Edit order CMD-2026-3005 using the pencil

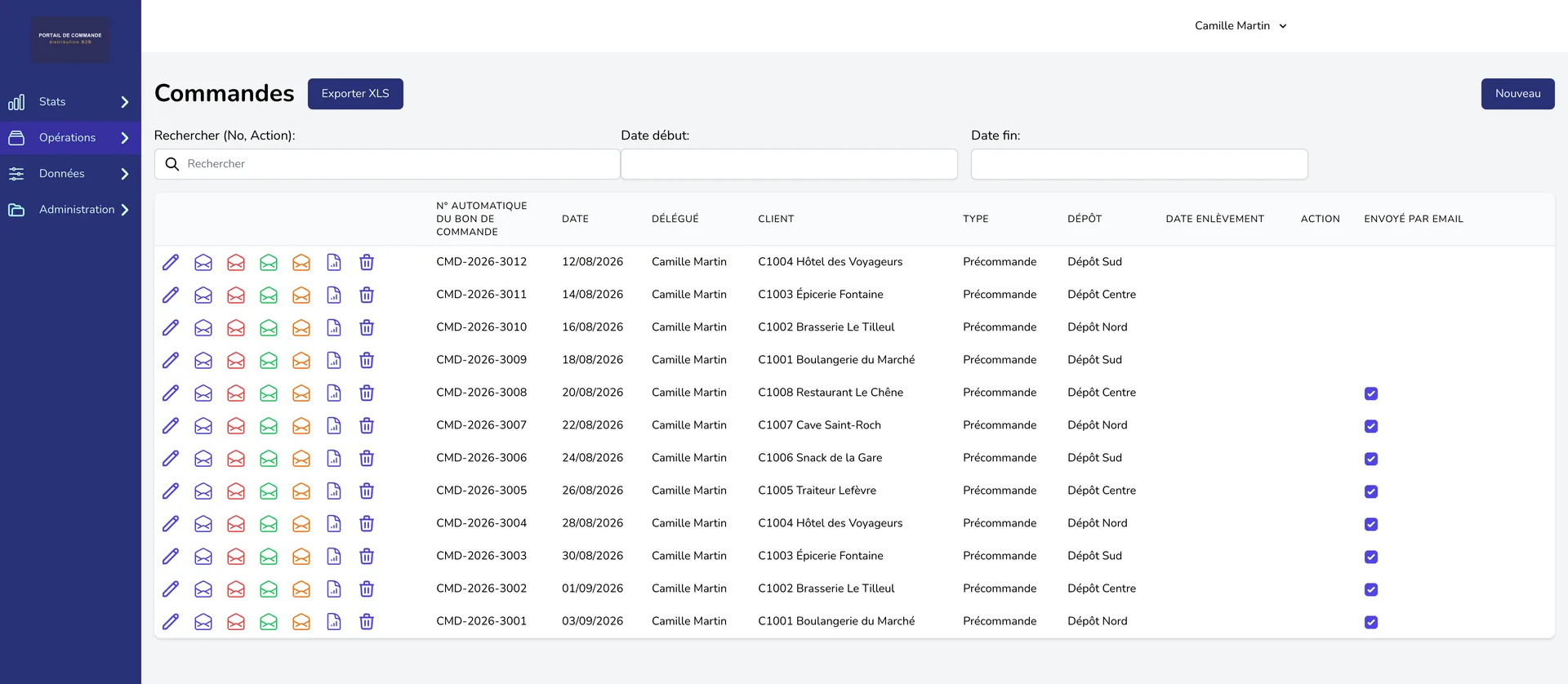(x=171, y=491)
